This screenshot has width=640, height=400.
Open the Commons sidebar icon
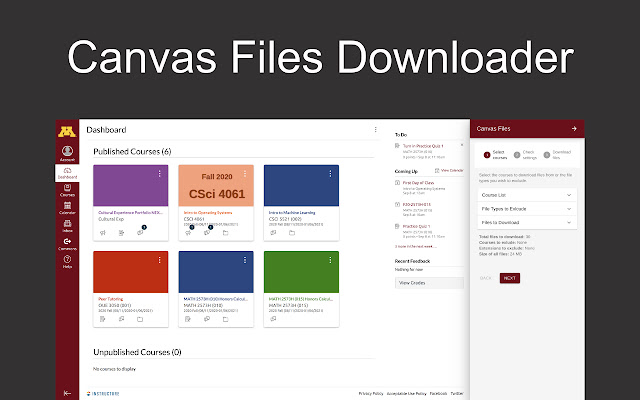point(67,244)
